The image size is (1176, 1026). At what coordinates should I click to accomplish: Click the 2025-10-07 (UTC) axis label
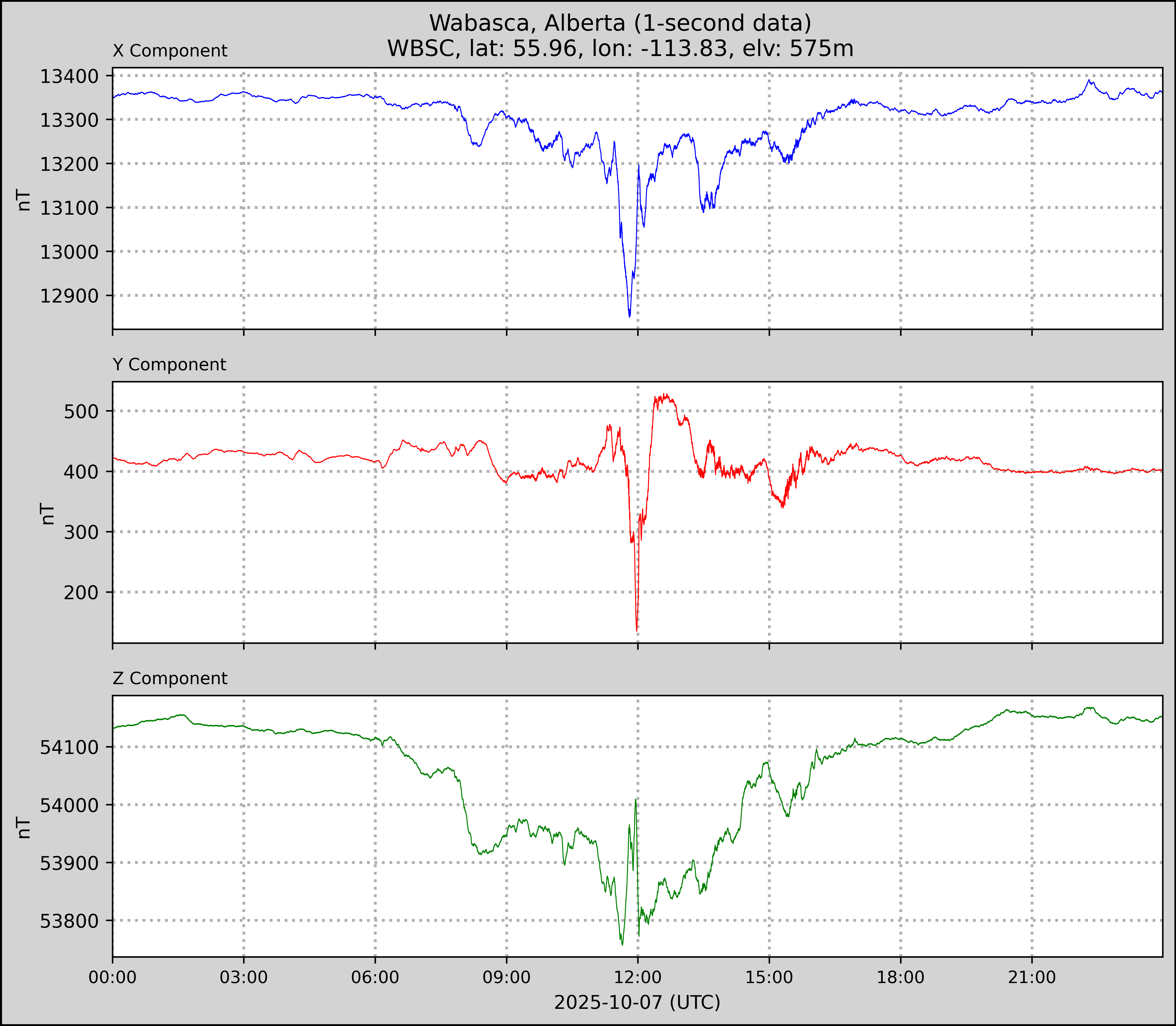click(637, 1003)
